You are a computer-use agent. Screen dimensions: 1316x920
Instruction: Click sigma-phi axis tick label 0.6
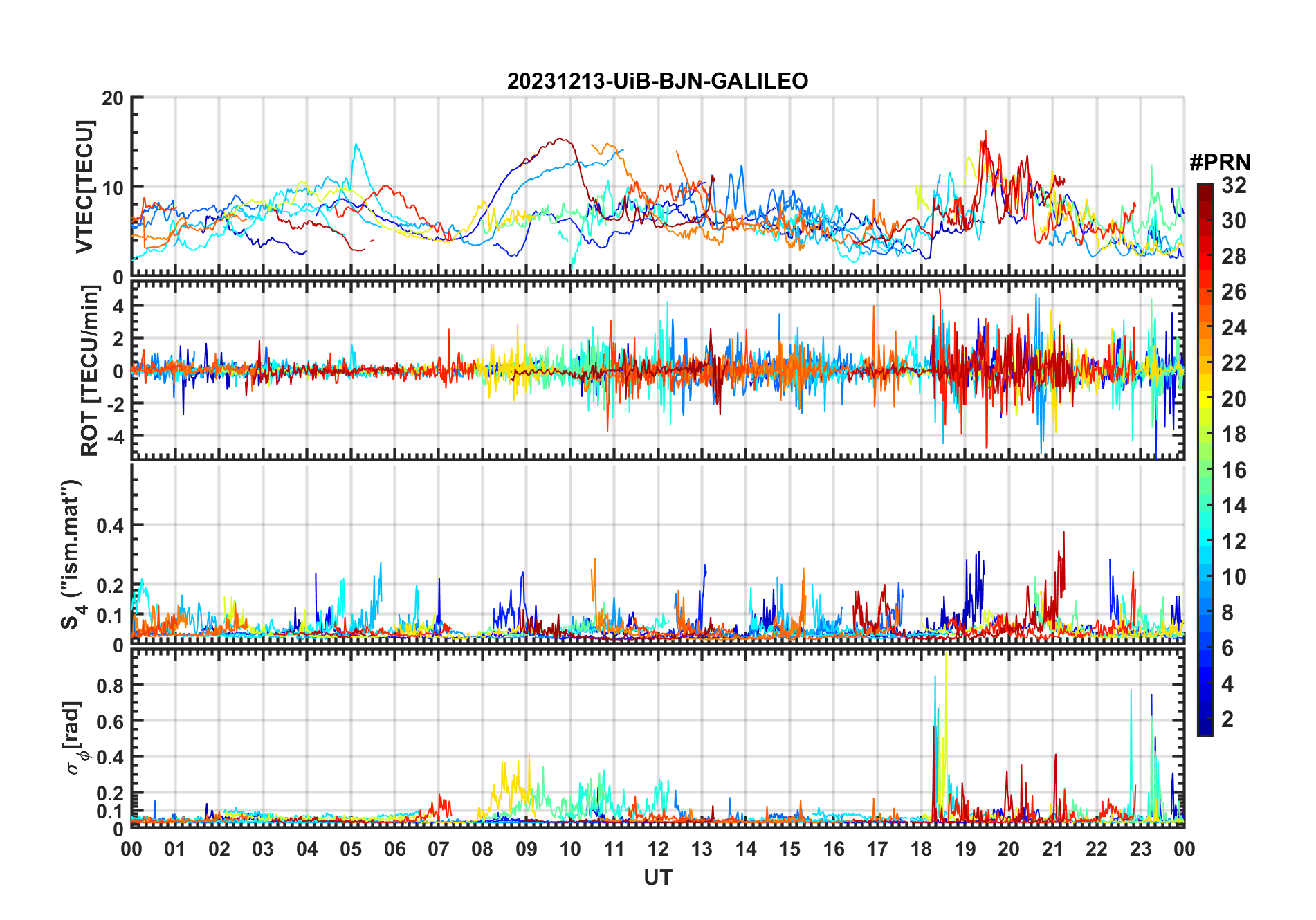tap(111, 721)
